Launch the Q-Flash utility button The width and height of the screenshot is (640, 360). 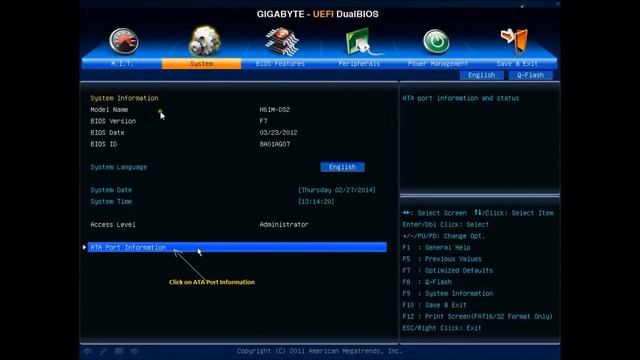point(531,75)
